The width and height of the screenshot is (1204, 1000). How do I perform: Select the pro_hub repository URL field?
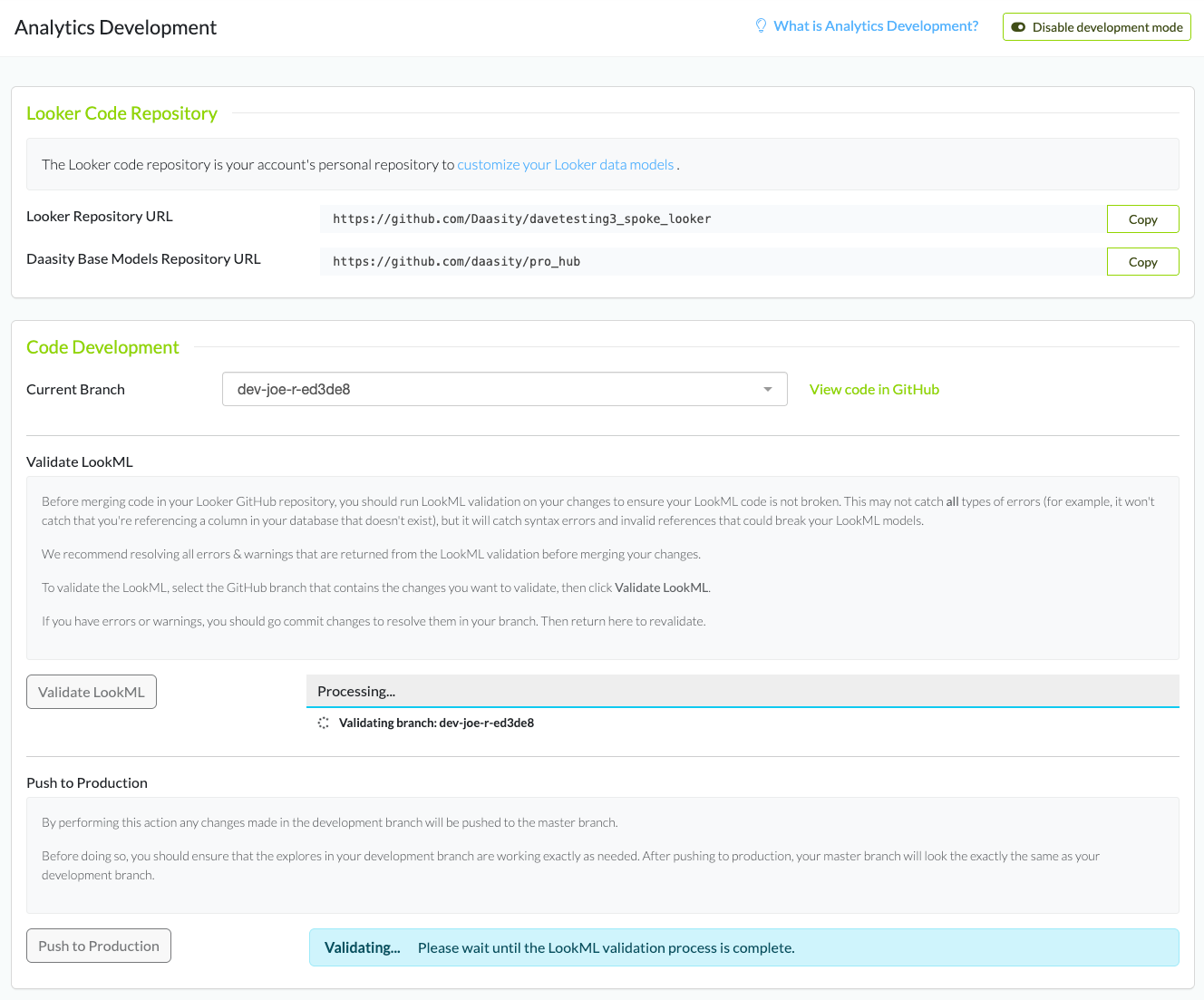(712, 262)
